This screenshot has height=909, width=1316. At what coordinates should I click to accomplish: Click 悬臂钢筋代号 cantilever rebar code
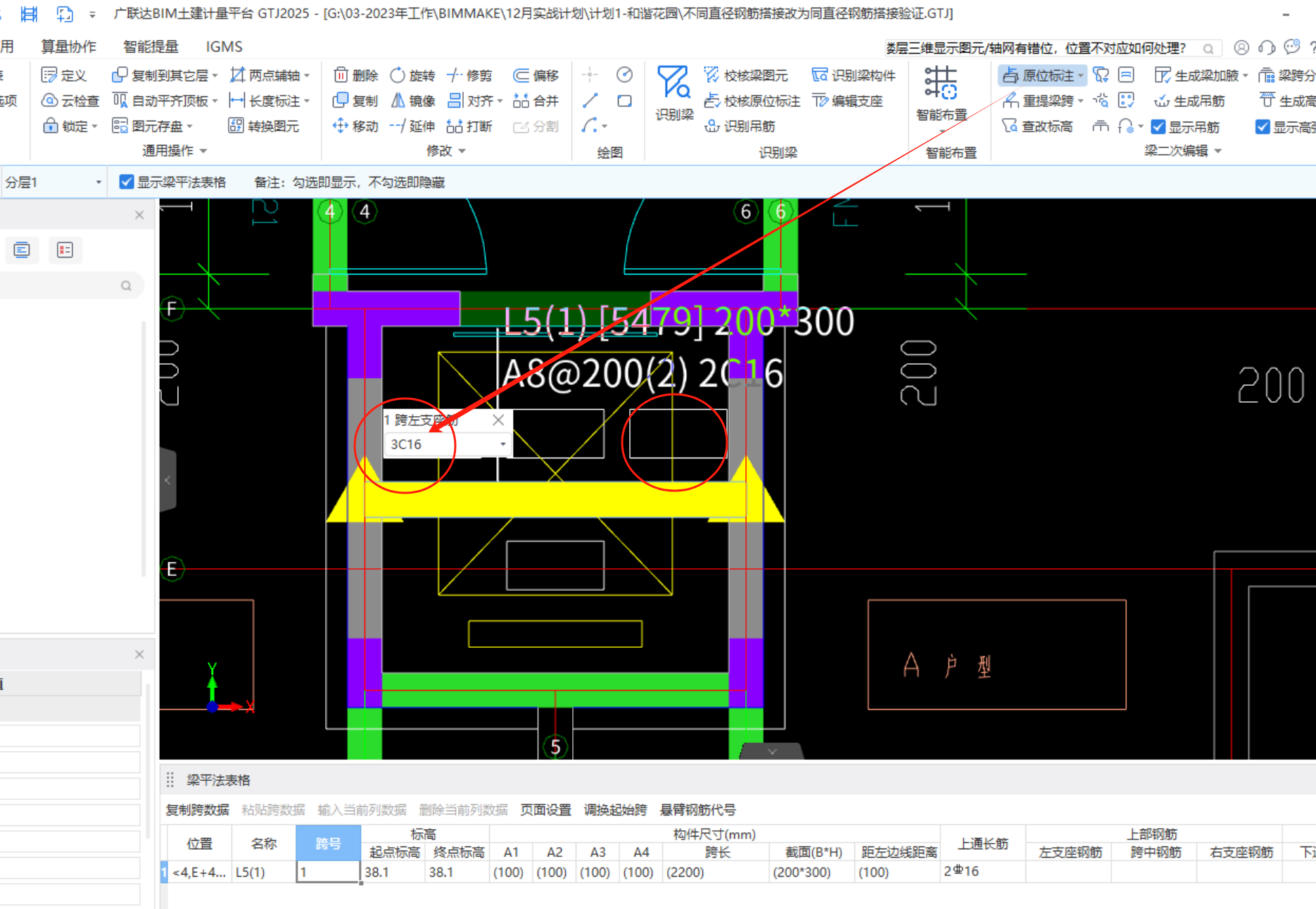pos(697,810)
